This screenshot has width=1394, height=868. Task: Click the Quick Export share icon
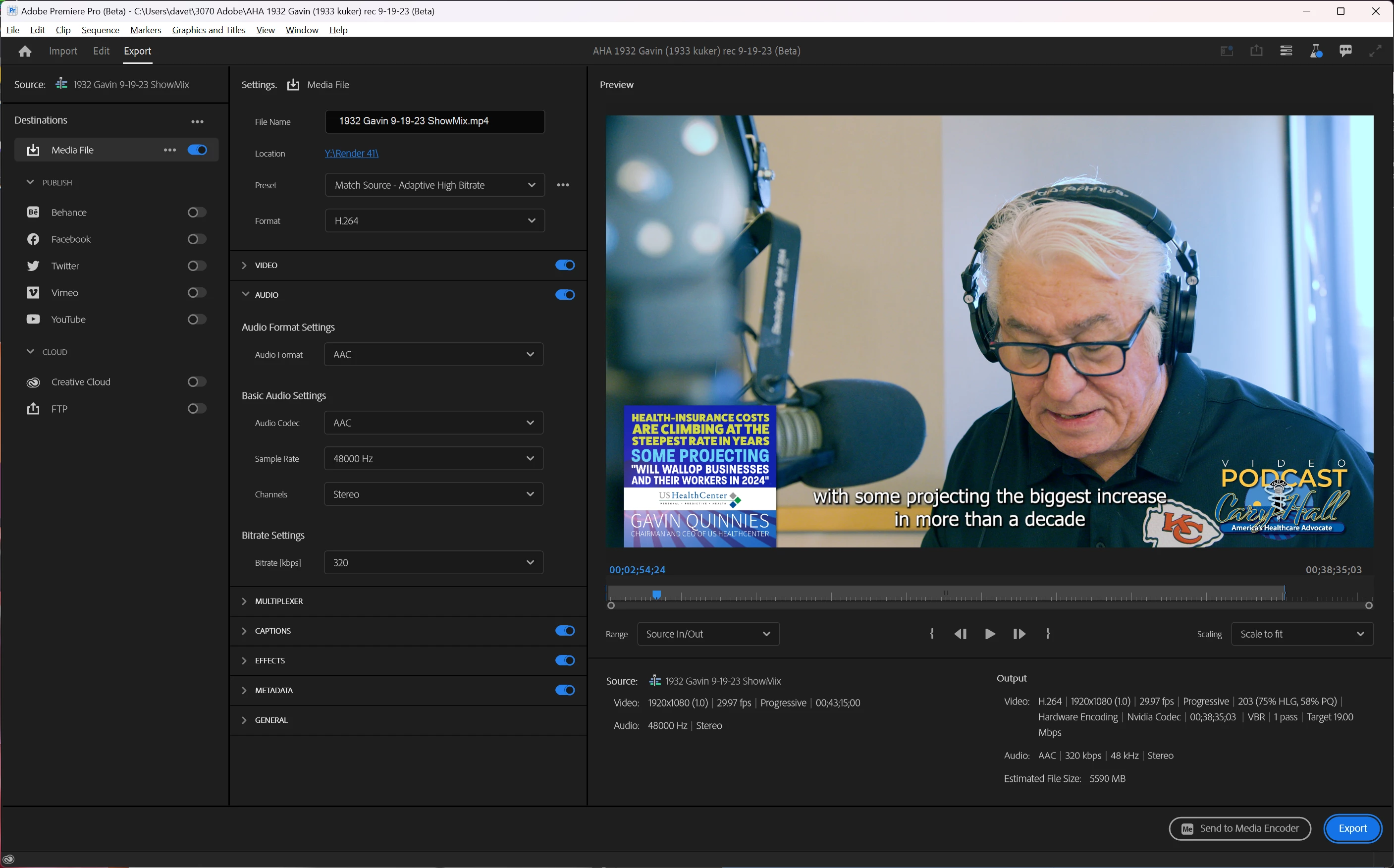click(1256, 51)
